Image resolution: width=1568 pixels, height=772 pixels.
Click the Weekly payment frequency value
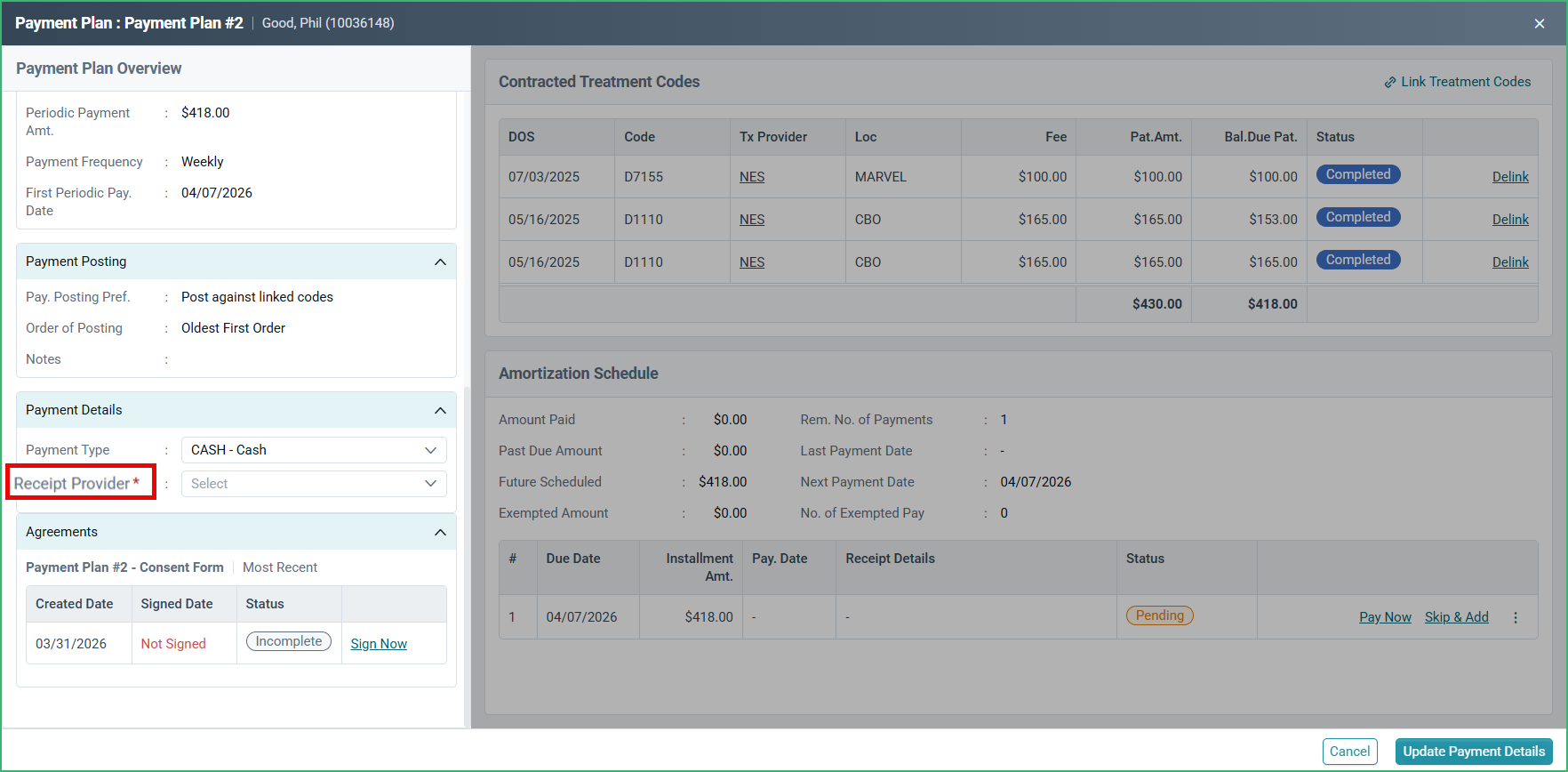pos(202,162)
